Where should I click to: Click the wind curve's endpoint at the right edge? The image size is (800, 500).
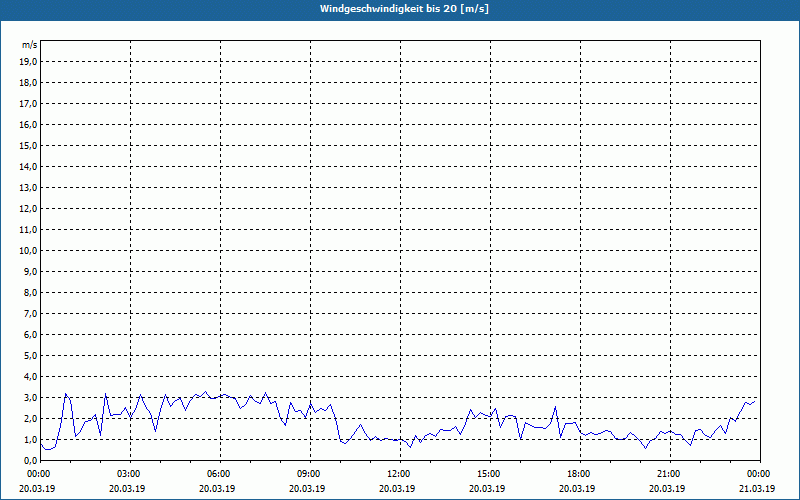(x=757, y=399)
